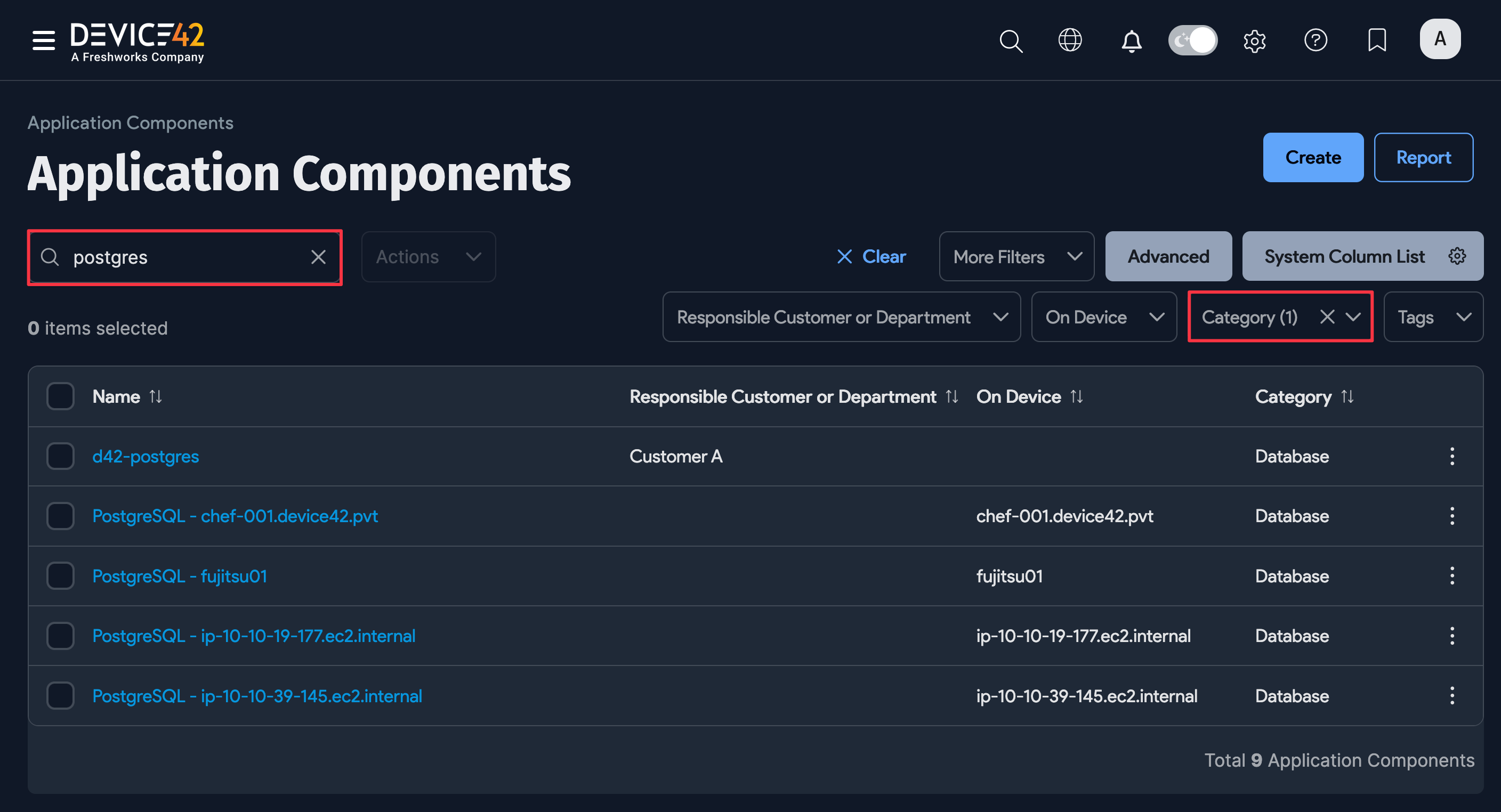Open the global search magnifier icon
The width and height of the screenshot is (1501, 812).
pyautogui.click(x=1011, y=41)
